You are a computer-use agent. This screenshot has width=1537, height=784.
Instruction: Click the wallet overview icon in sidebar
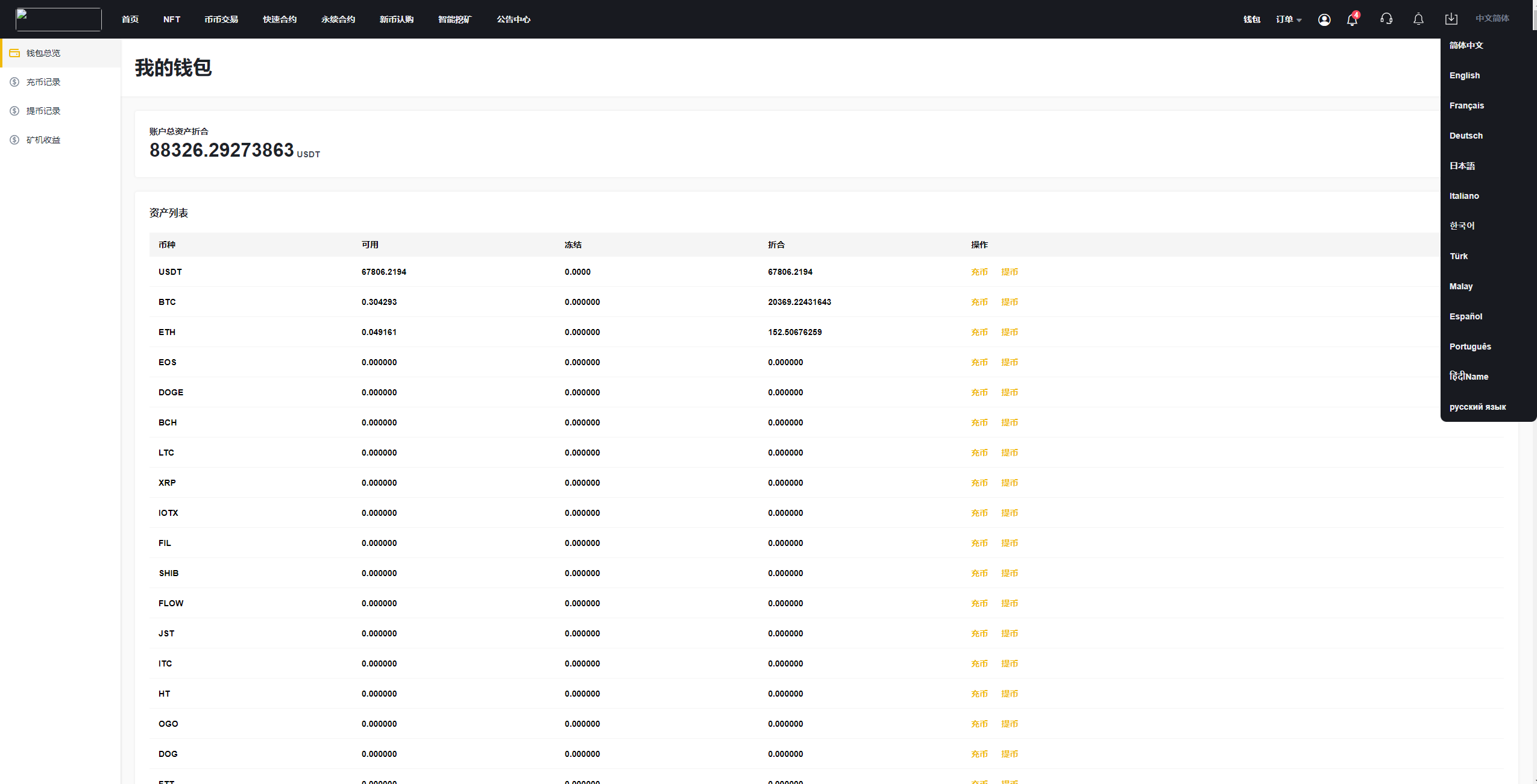(x=15, y=53)
